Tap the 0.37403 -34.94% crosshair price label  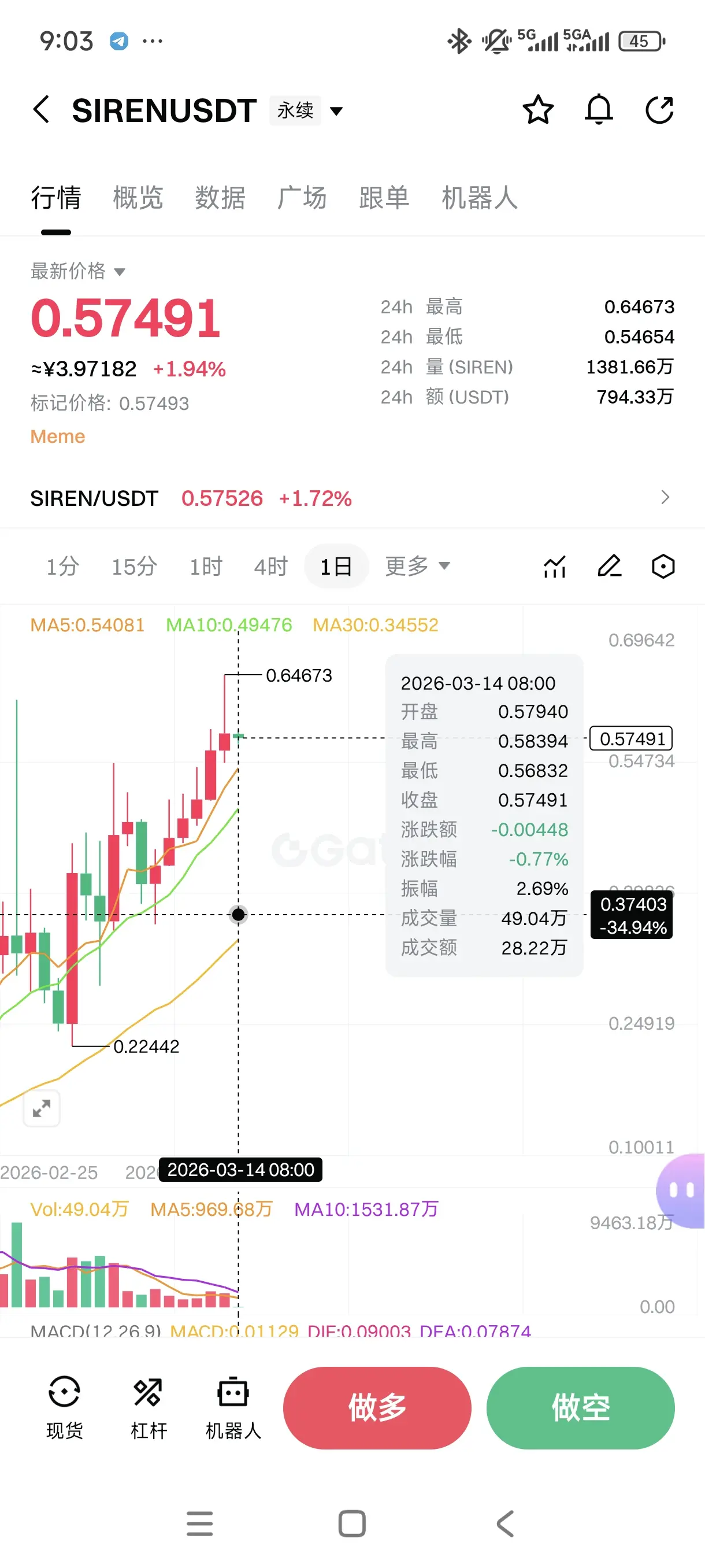pyautogui.click(x=632, y=915)
